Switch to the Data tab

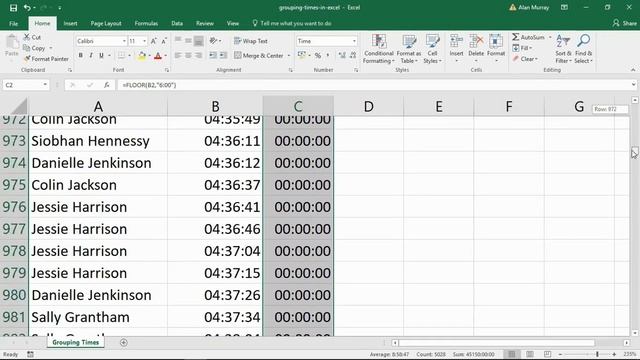pos(177,24)
